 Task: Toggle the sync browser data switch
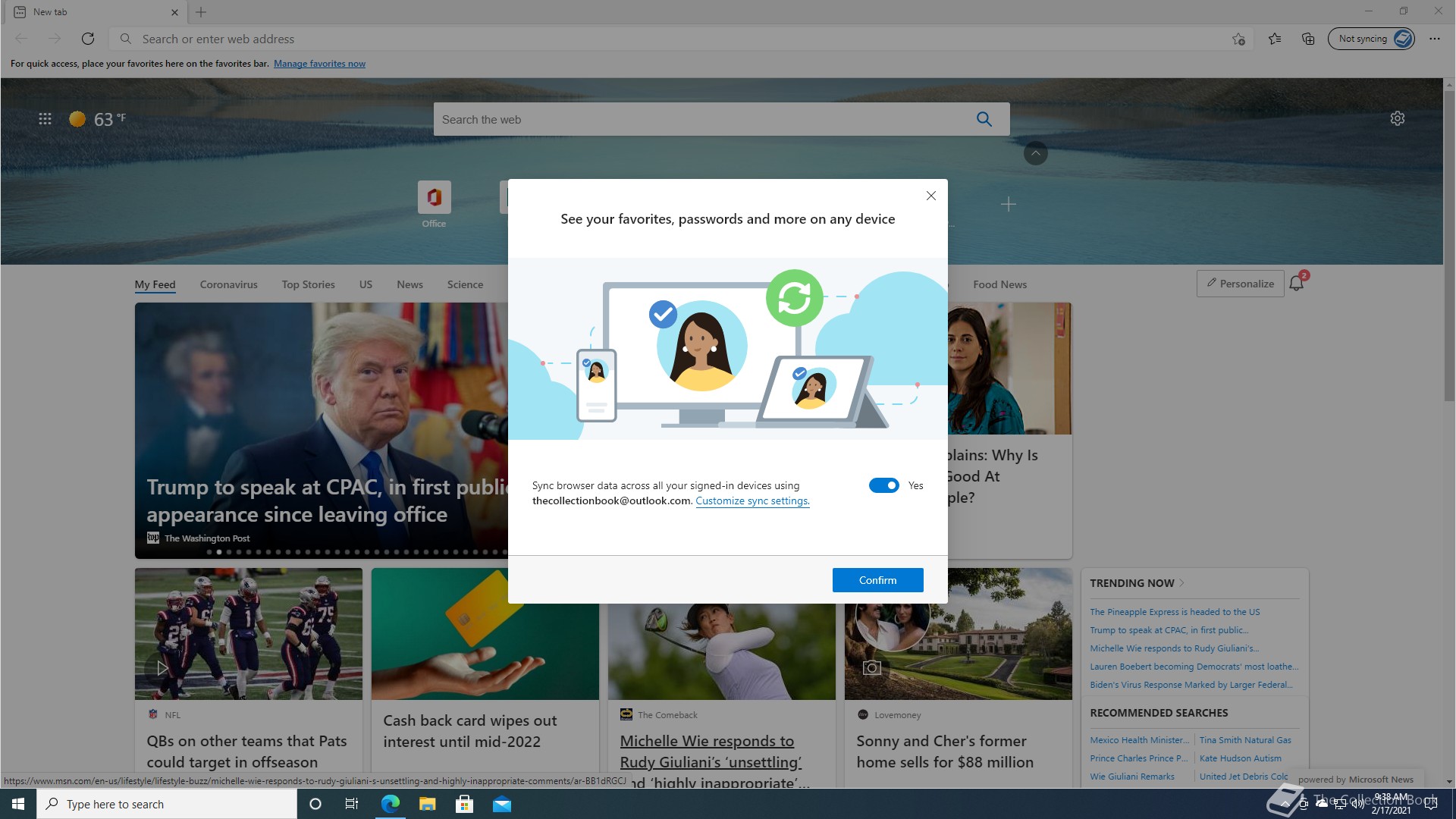pos(884,485)
